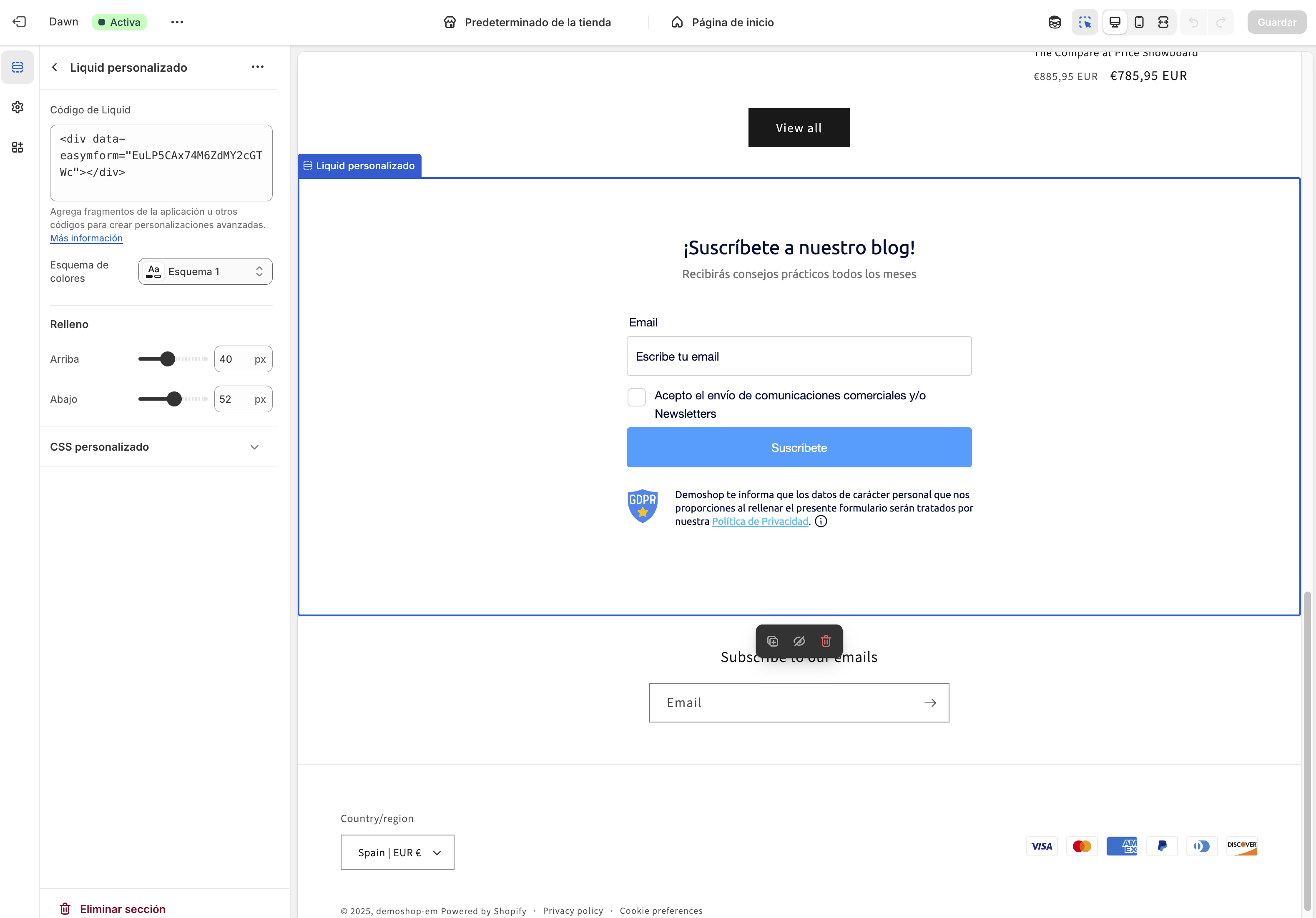Duplicate the selected section from floating toolbar
The width and height of the screenshot is (1316, 918).
coord(773,641)
